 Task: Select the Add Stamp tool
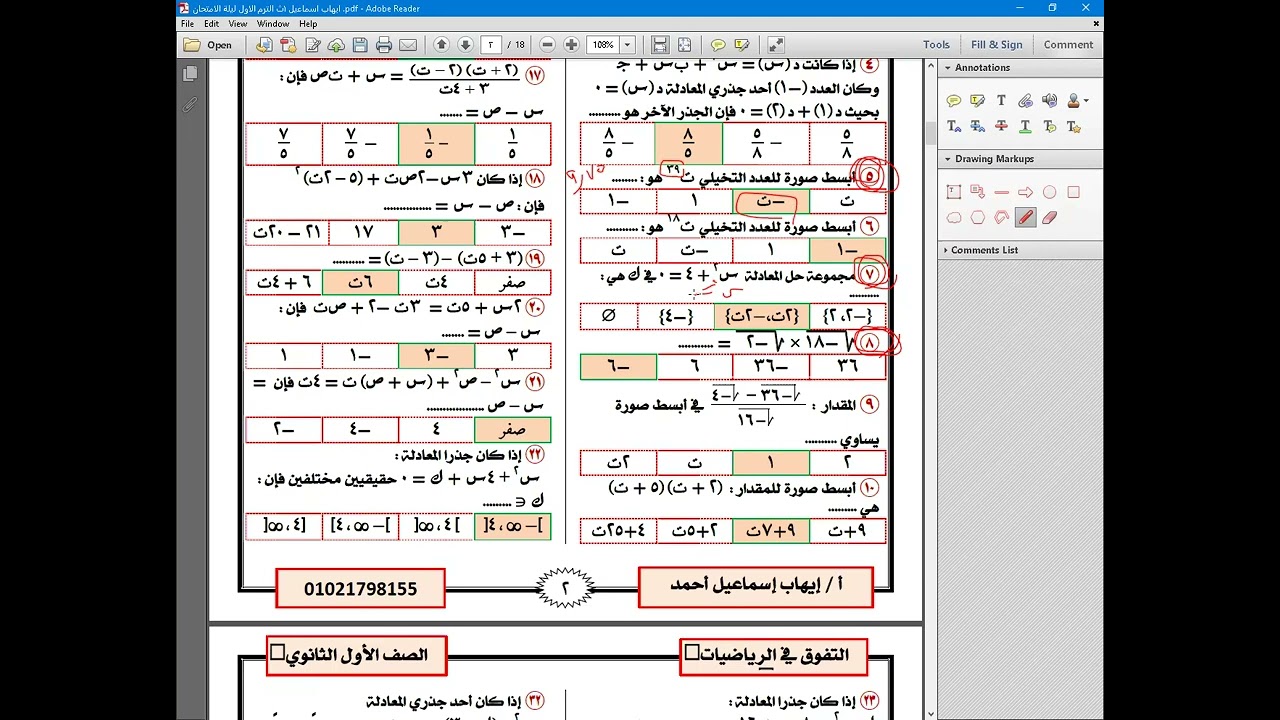(x=1073, y=101)
